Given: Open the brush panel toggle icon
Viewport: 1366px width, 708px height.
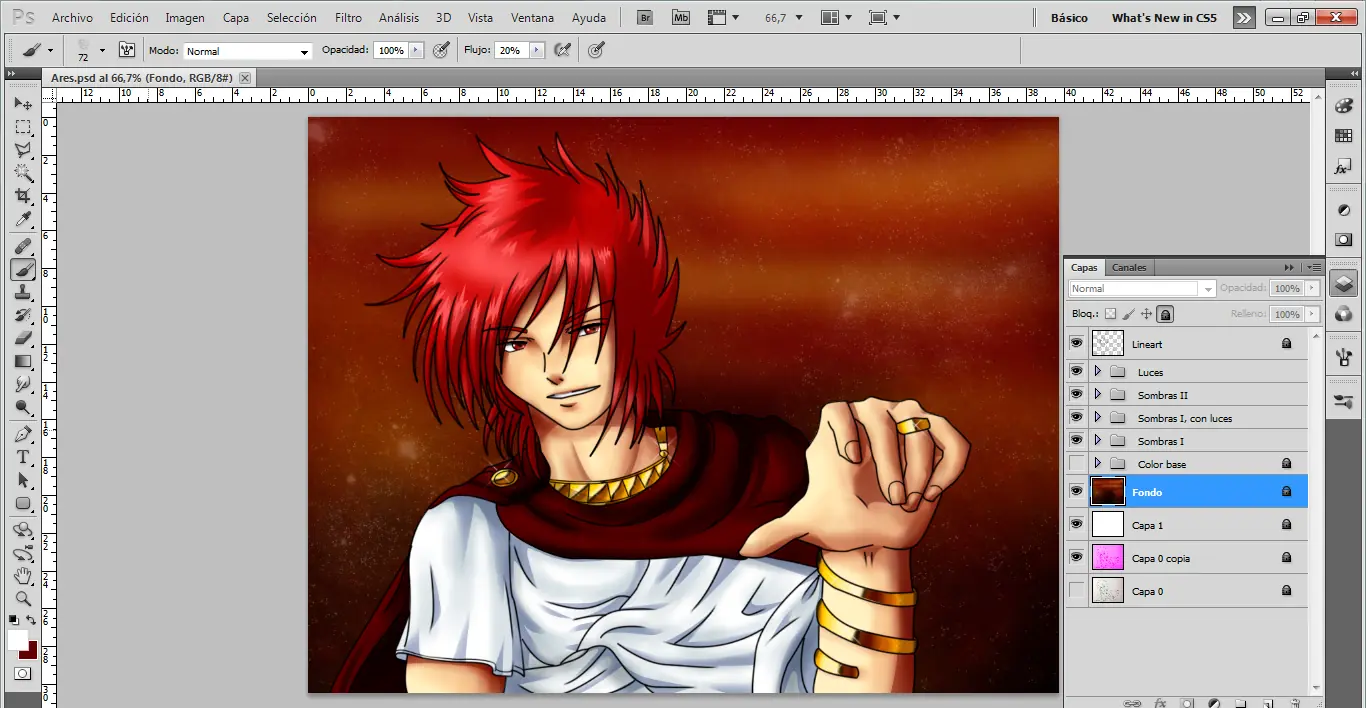Looking at the screenshot, I should pyautogui.click(x=127, y=50).
